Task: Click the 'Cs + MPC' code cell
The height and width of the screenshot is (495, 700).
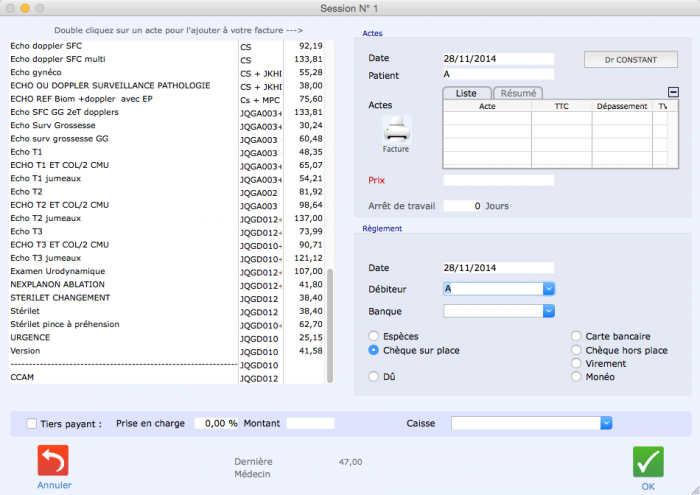Action: tap(260, 100)
